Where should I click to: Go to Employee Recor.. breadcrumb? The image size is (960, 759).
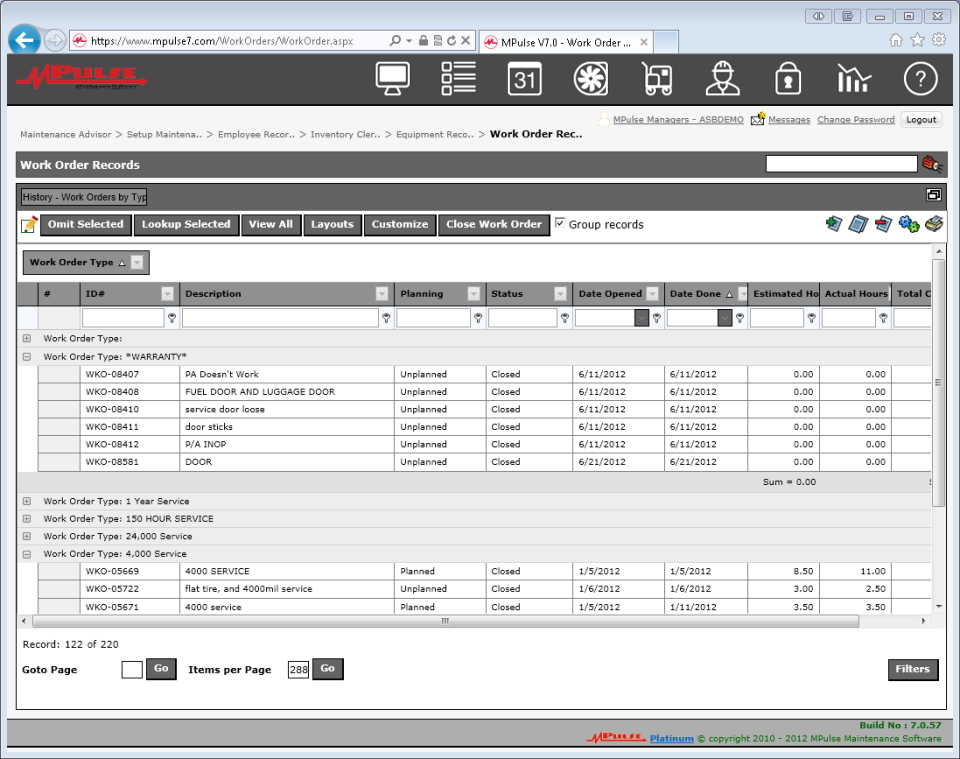256,134
